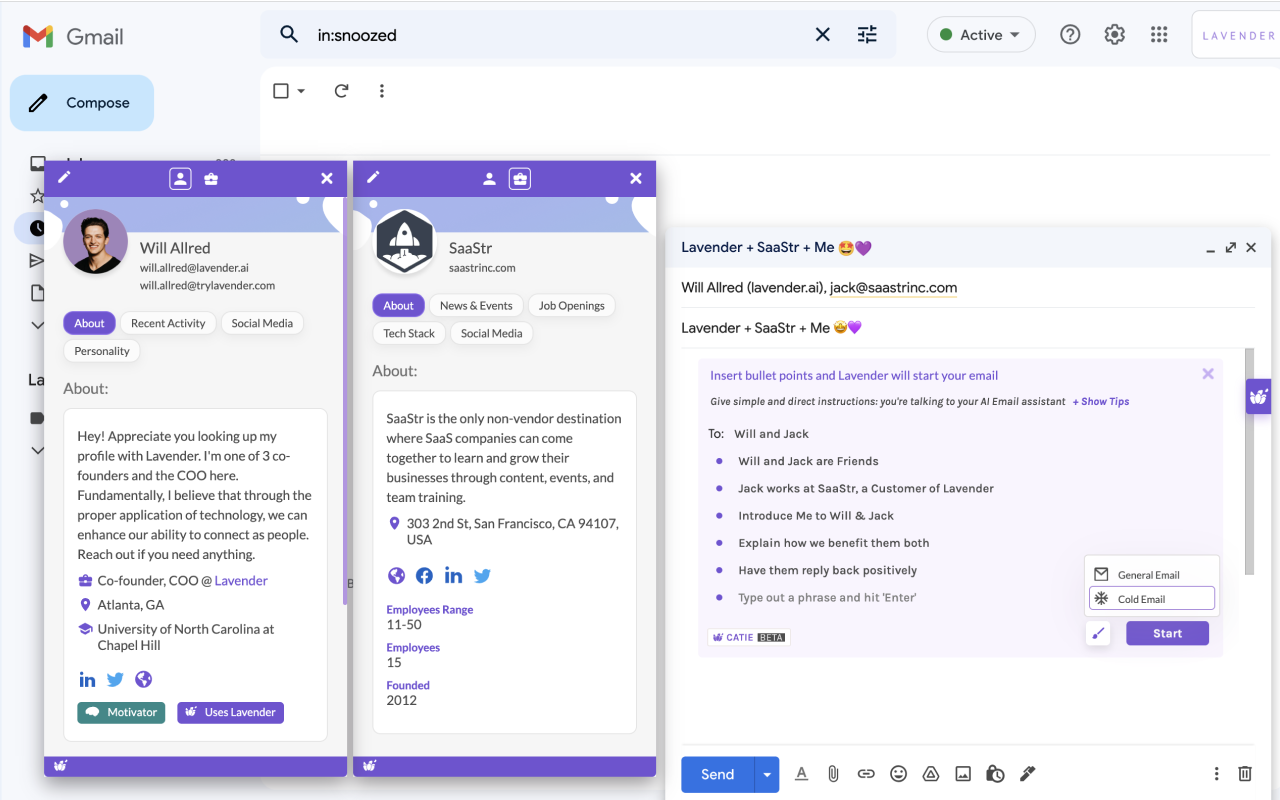Open the Job Openings tab
This screenshot has height=800, width=1280.
pyautogui.click(x=572, y=306)
